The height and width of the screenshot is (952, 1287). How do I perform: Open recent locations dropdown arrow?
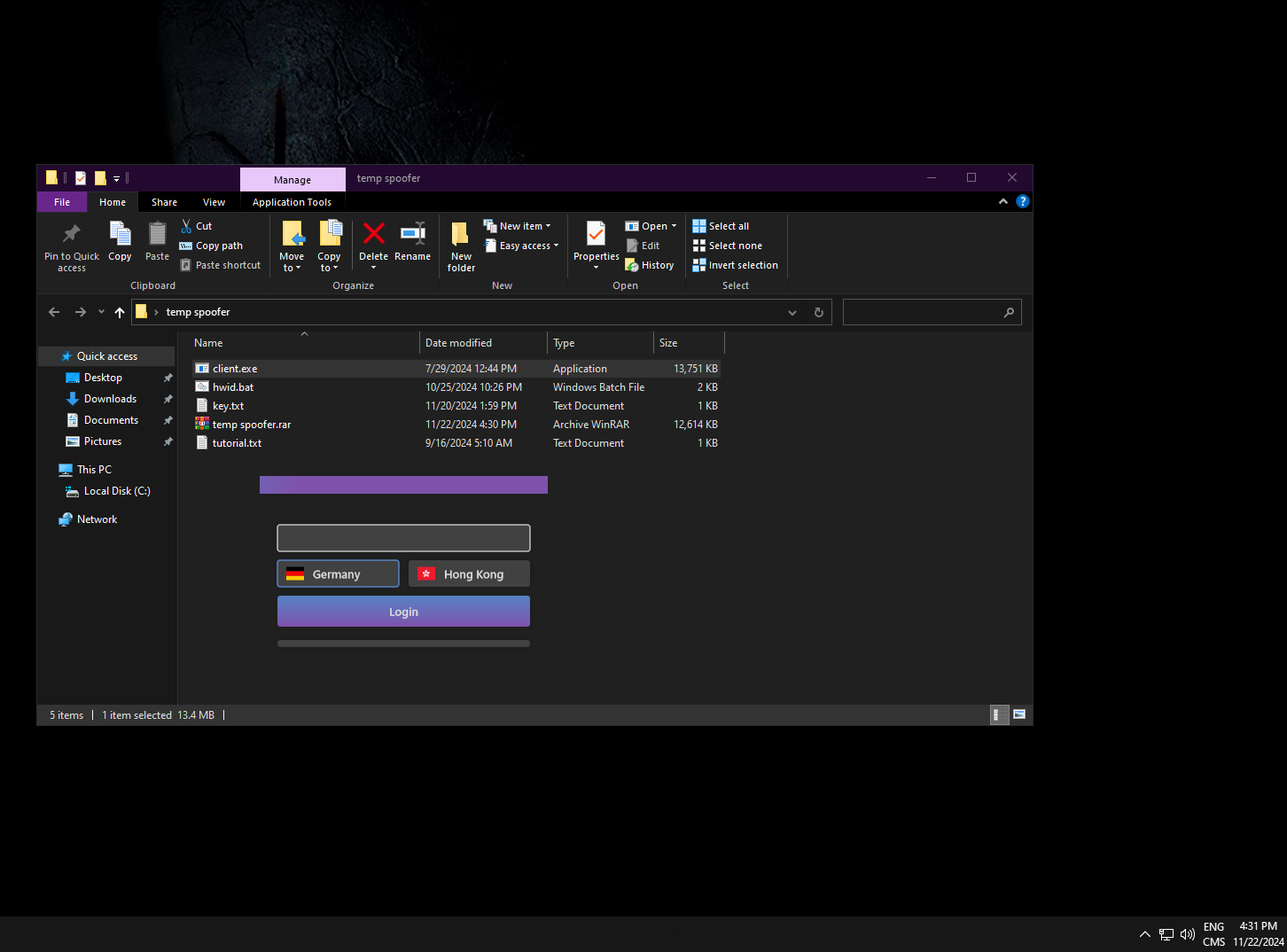pos(101,312)
